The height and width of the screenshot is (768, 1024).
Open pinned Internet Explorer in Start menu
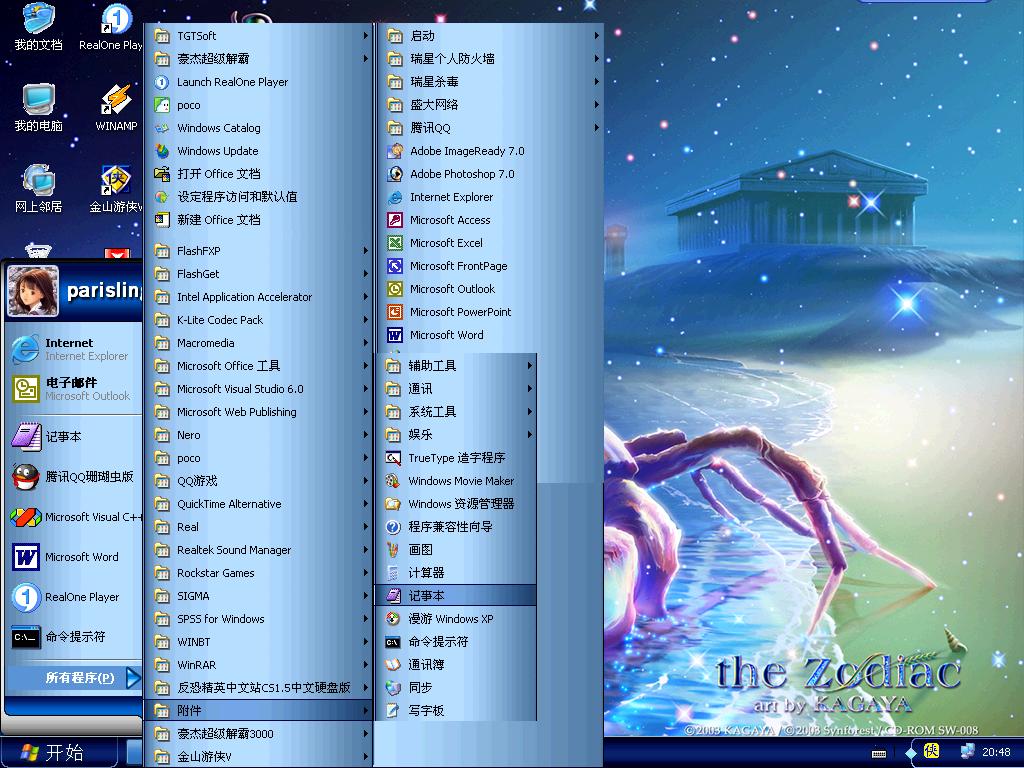tap(73, 349)
